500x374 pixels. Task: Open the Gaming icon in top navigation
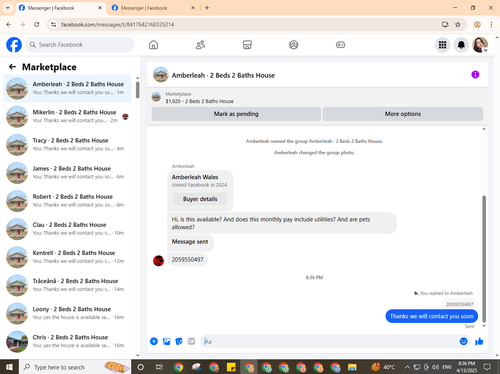(340, 45)
